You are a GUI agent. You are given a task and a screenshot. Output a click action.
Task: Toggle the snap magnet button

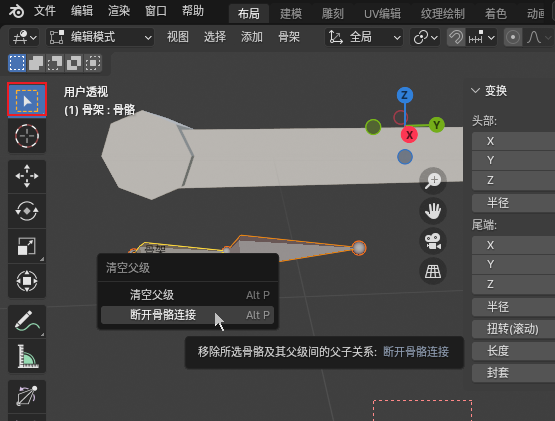(x=456, y=37)
